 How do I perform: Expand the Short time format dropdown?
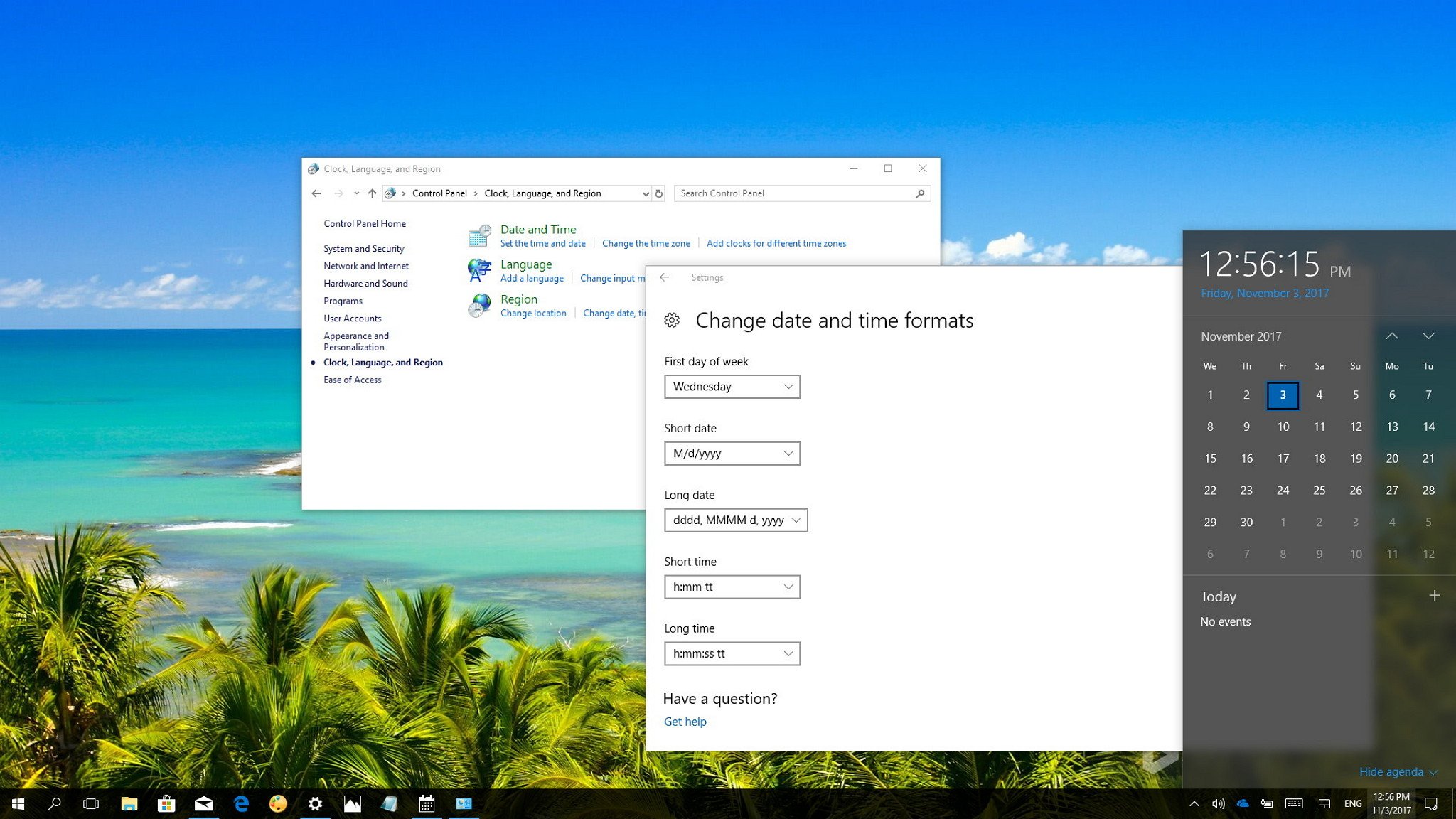pos(788,586)
